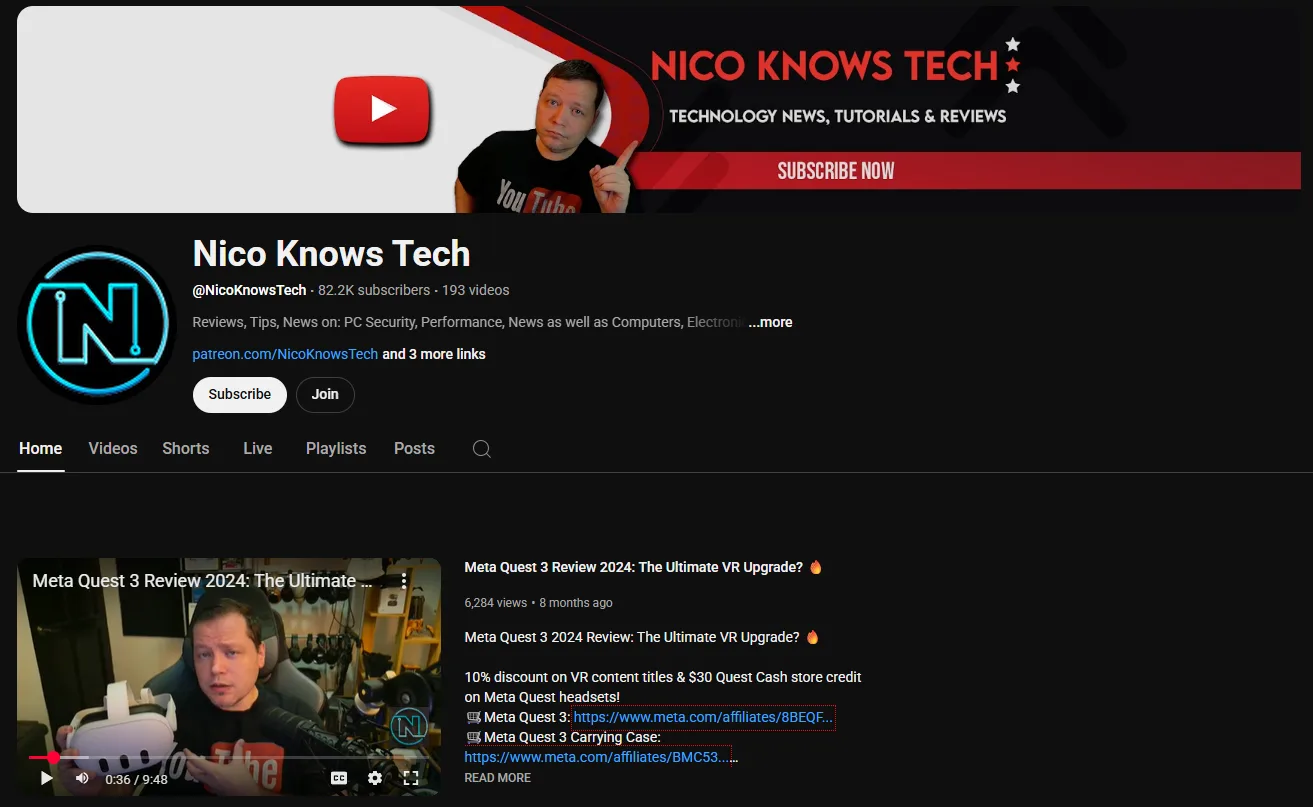This screenshot has width=1313, height=807.
Task: Toggle closed captions on the video
Action: point(339,778)
